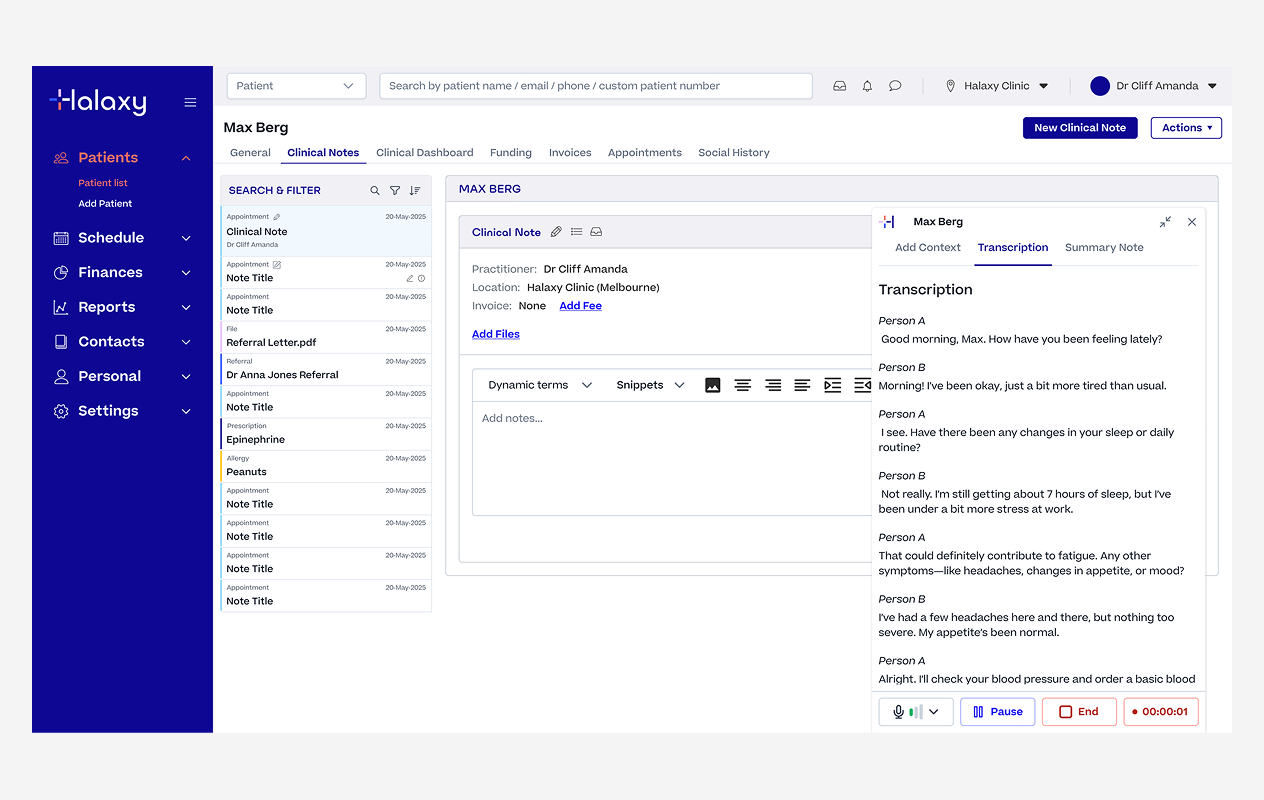The width and height of the screenshot is (1264, 800).
Task: Minimize the transcription panel with collapse arrows icon
Action: 1165,222
